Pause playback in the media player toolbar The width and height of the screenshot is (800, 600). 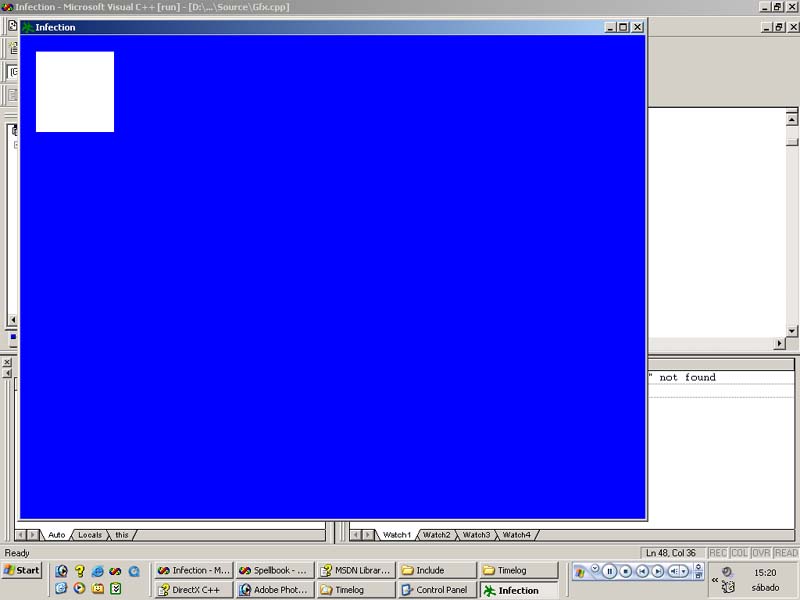(609, 571)
